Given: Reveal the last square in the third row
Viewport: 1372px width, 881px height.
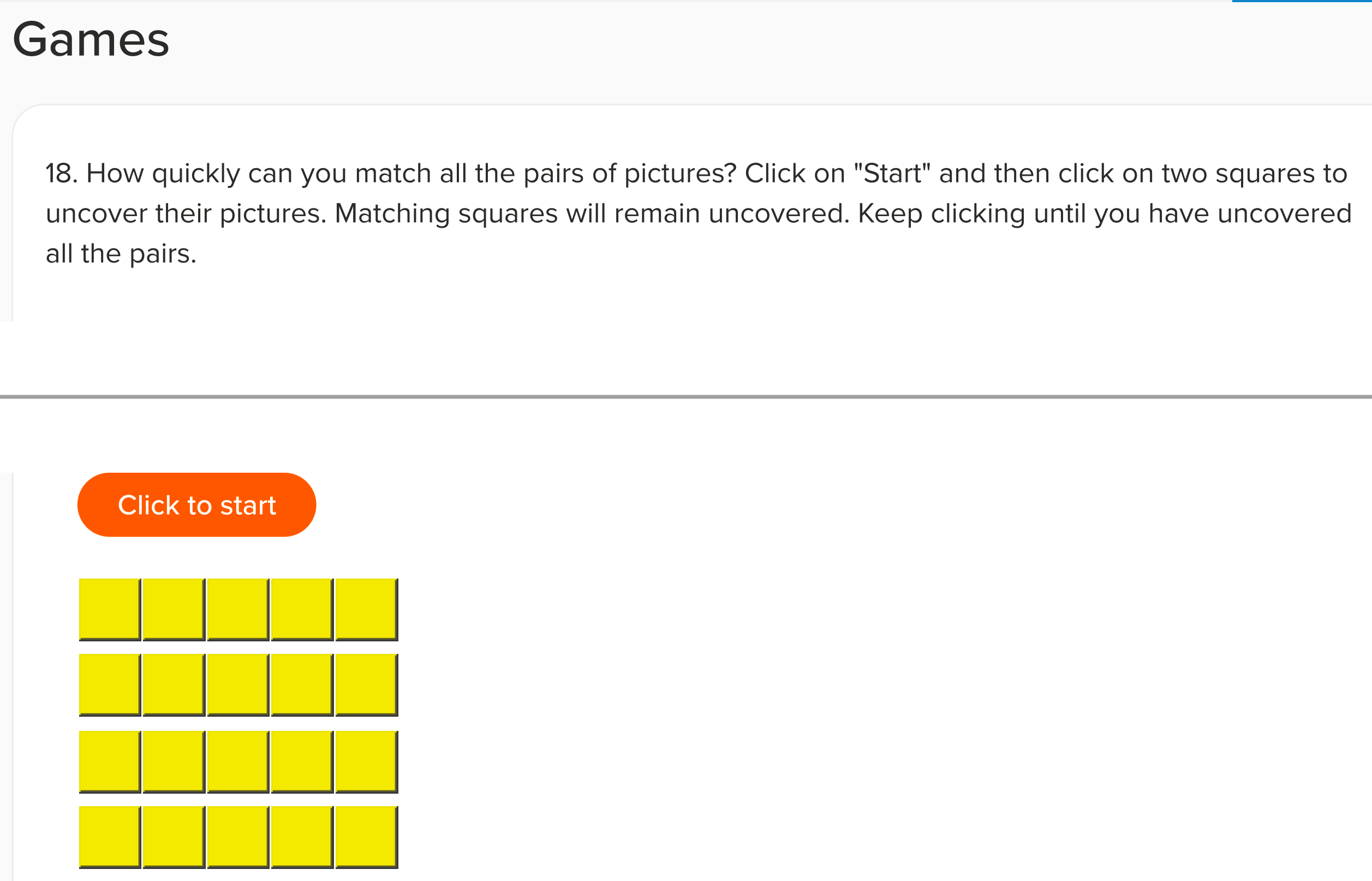Looking at the screenshot, I should click(x=366, y=761).
